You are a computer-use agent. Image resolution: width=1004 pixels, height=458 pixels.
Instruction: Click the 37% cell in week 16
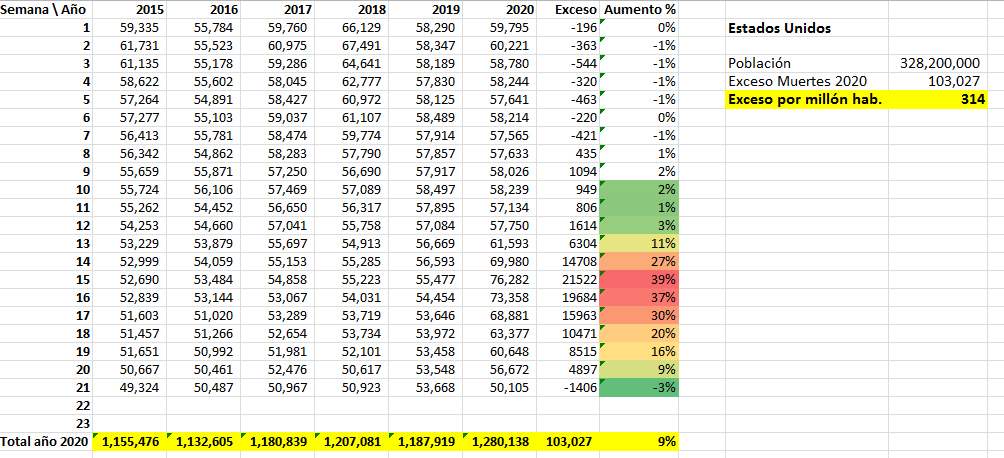pos(639,297)
